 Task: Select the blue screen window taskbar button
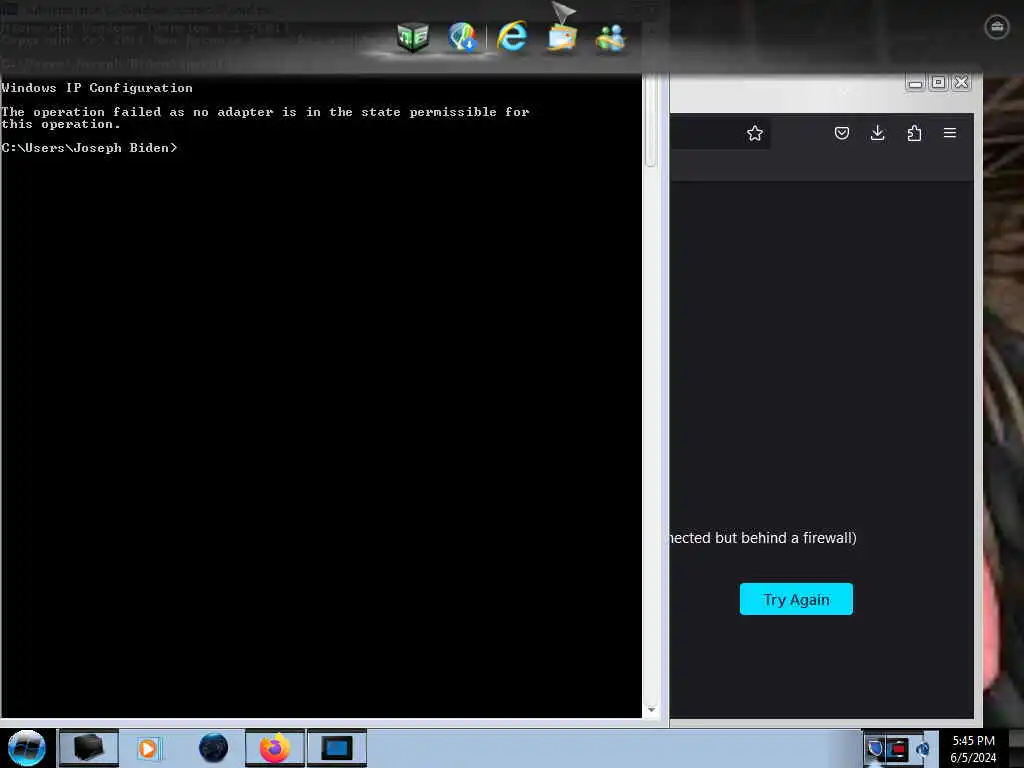pos(337,748)
